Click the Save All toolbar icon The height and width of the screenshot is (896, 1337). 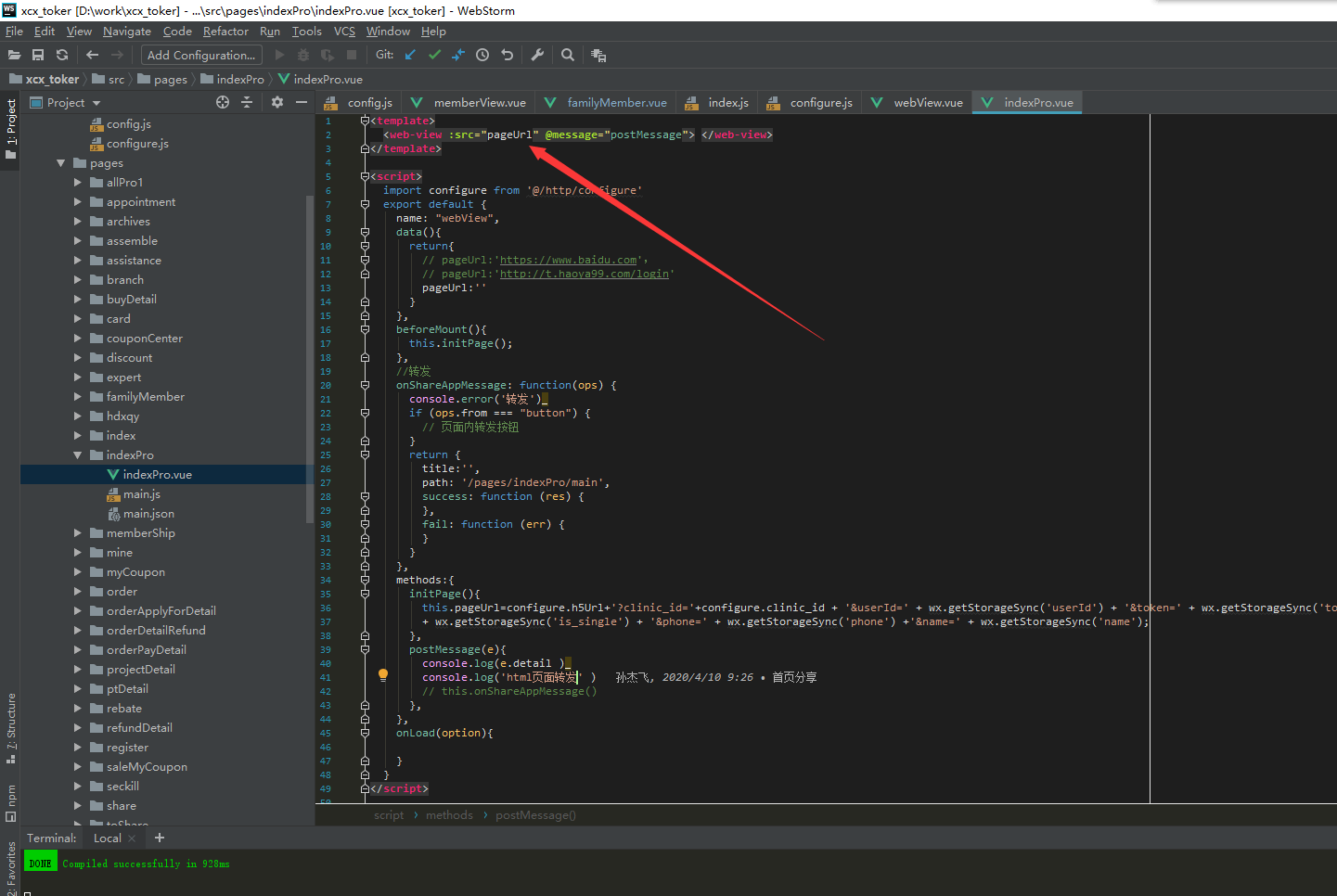point(38,55)
